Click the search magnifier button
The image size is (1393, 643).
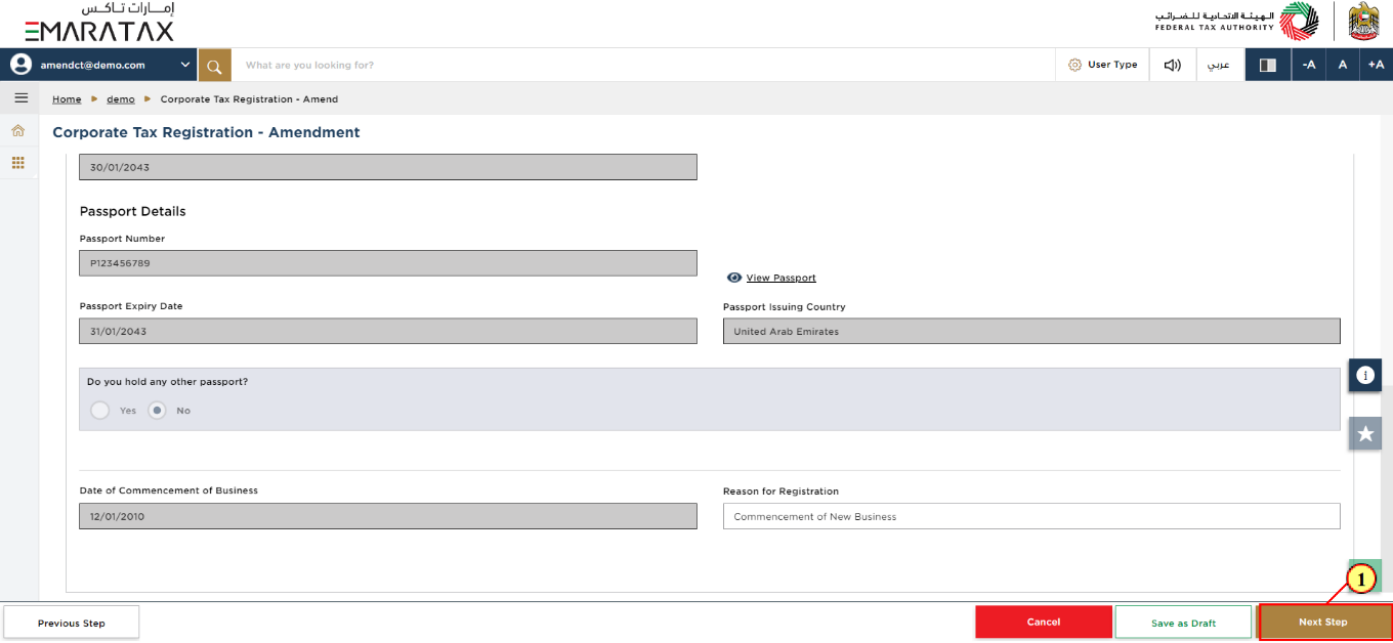pyautogui.click(x=214, y=65)
